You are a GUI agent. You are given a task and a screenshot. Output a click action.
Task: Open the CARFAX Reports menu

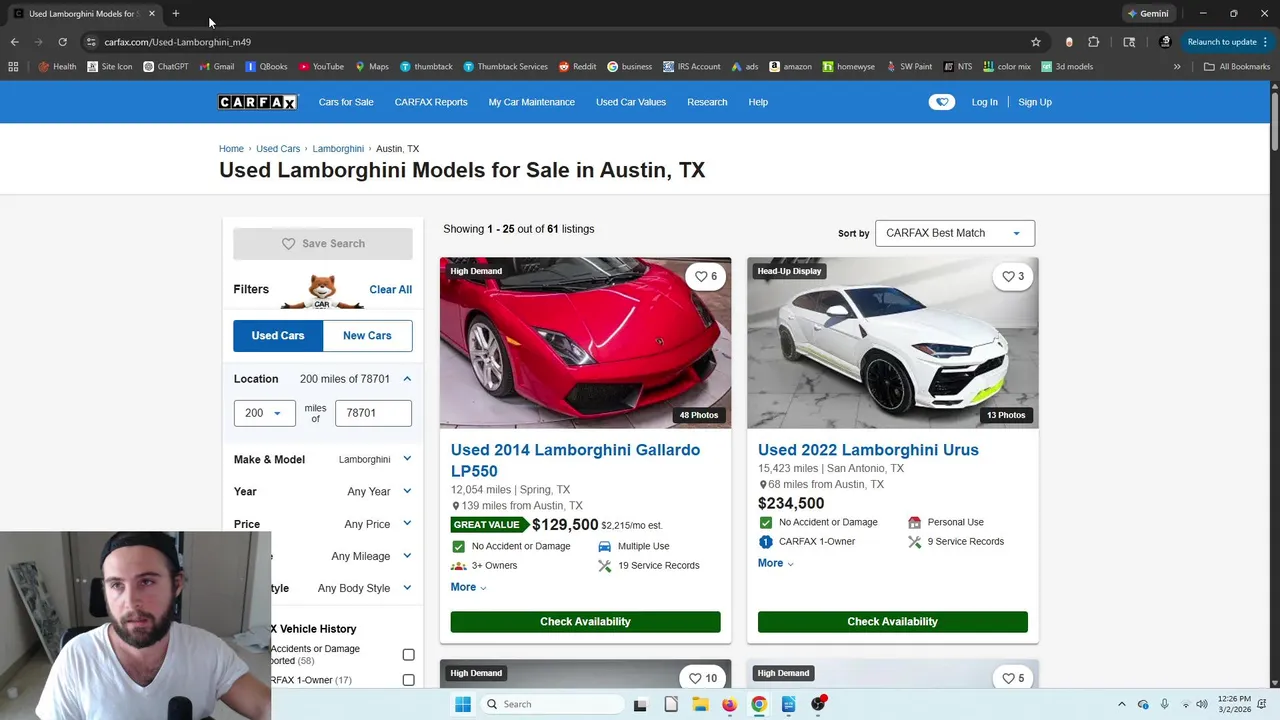[x=431, y=102]
